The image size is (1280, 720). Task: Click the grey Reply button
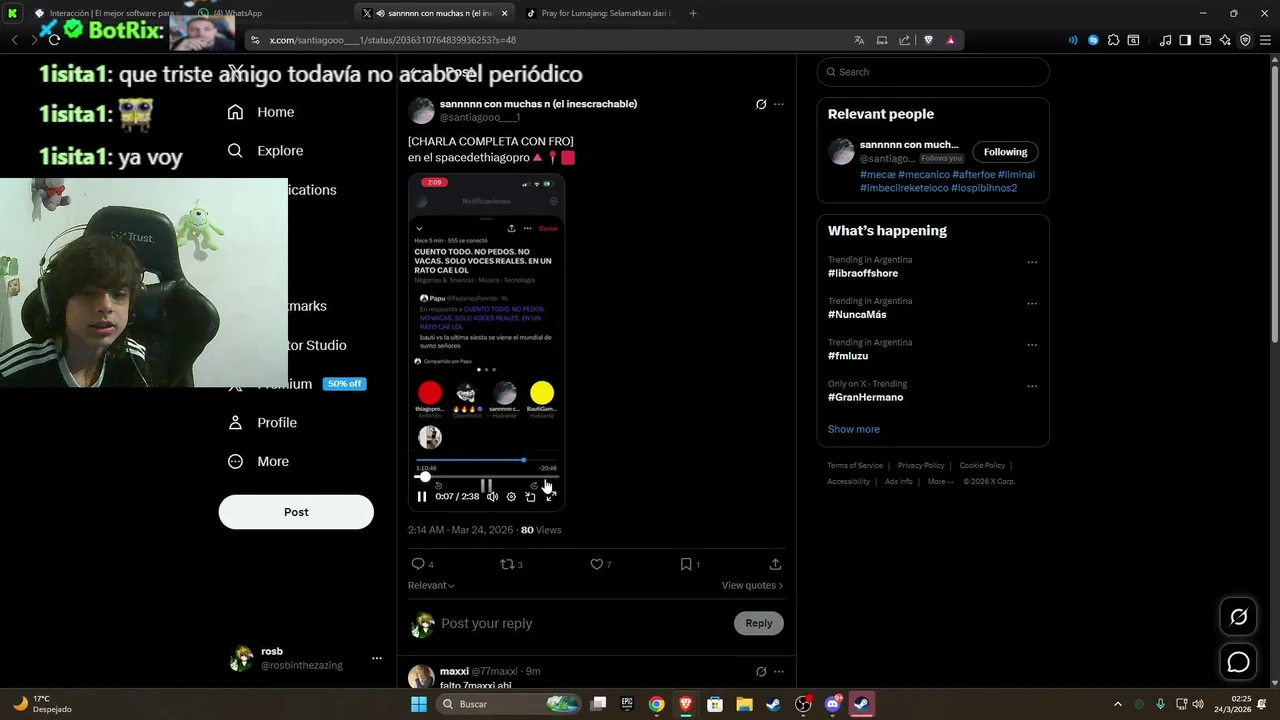(759, 623)
